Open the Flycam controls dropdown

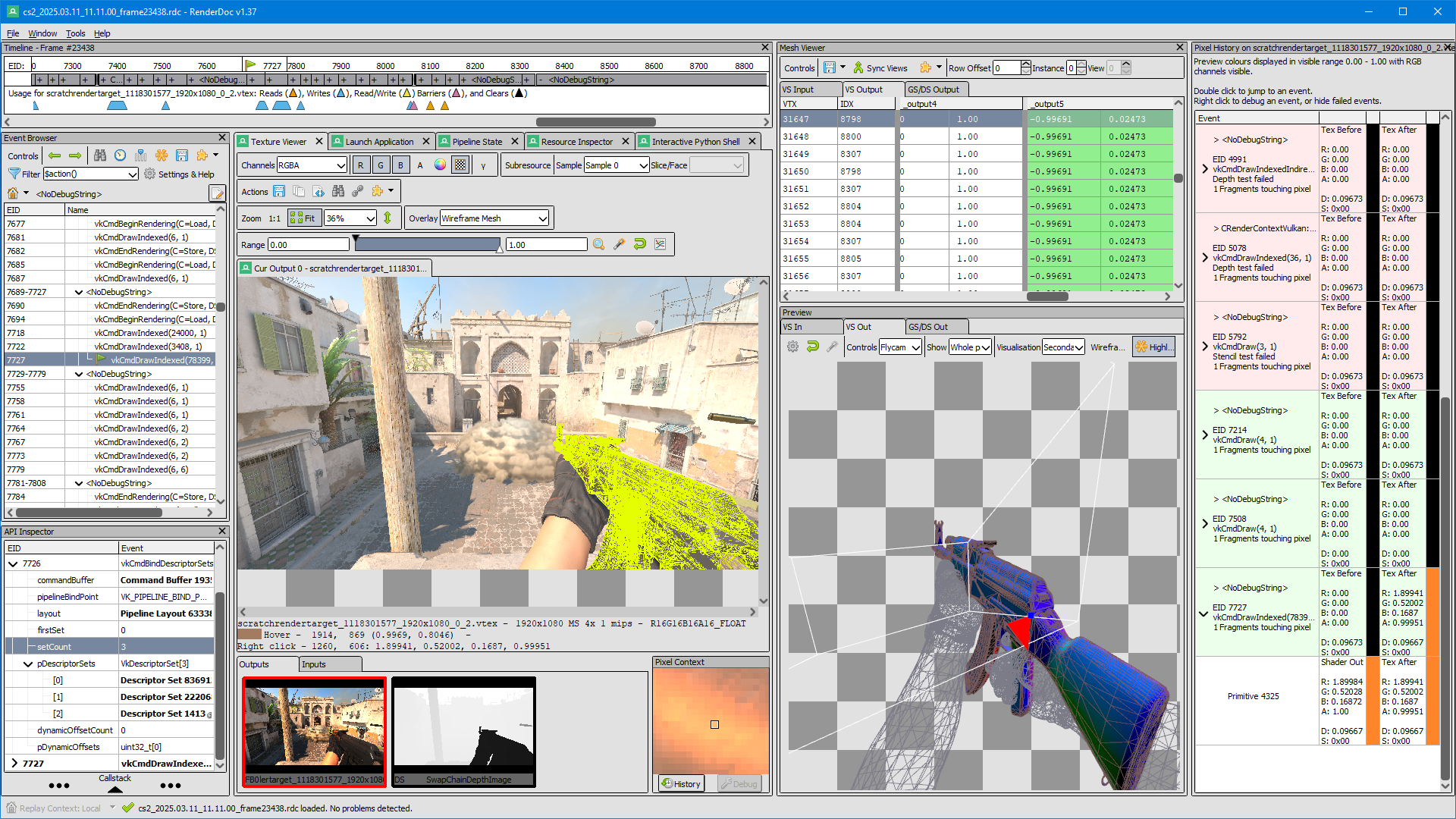click(x=900, y=347)
